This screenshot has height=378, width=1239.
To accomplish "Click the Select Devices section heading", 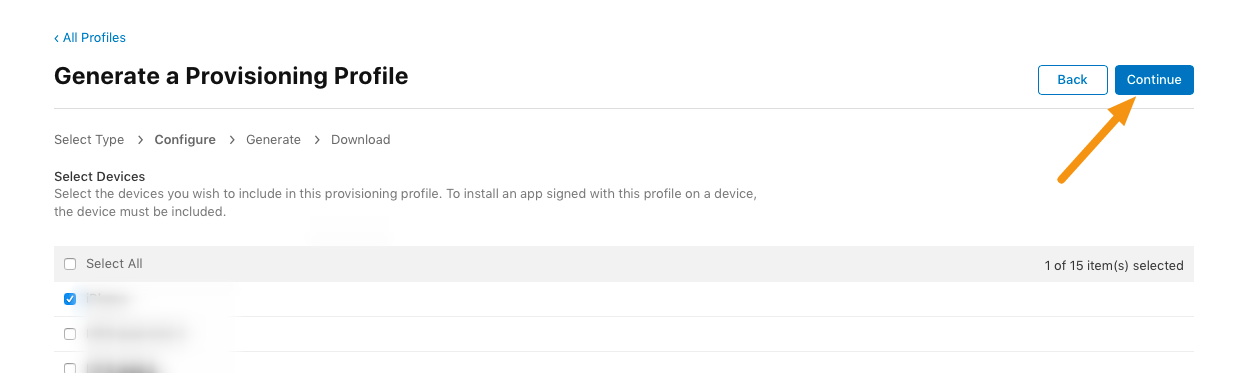I will (x=100, y=177).
